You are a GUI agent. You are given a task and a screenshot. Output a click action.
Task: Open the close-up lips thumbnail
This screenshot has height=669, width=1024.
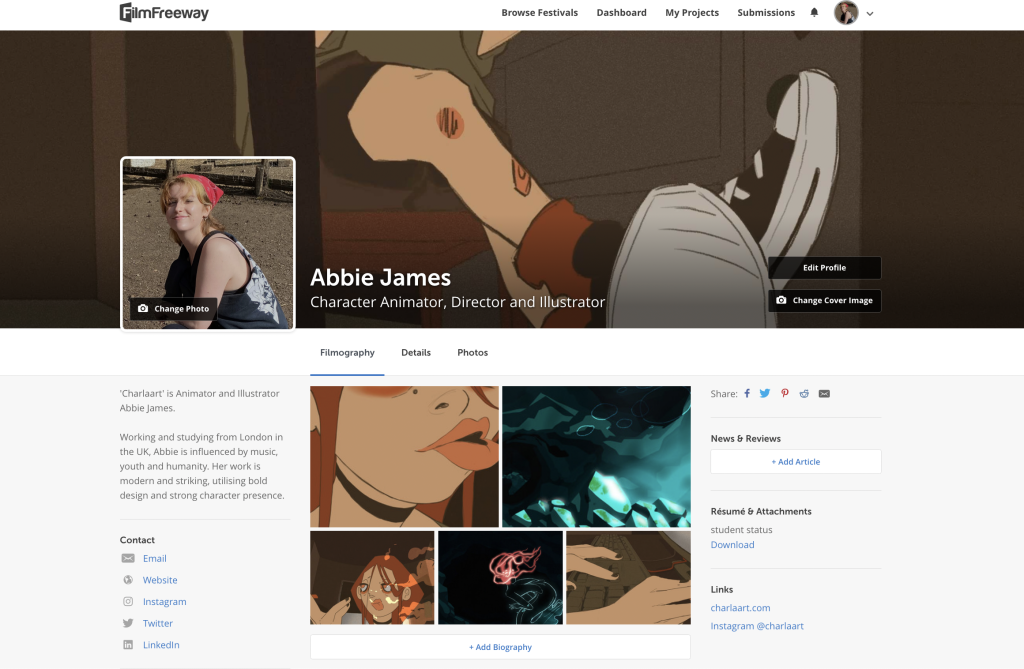click(404, 457)
